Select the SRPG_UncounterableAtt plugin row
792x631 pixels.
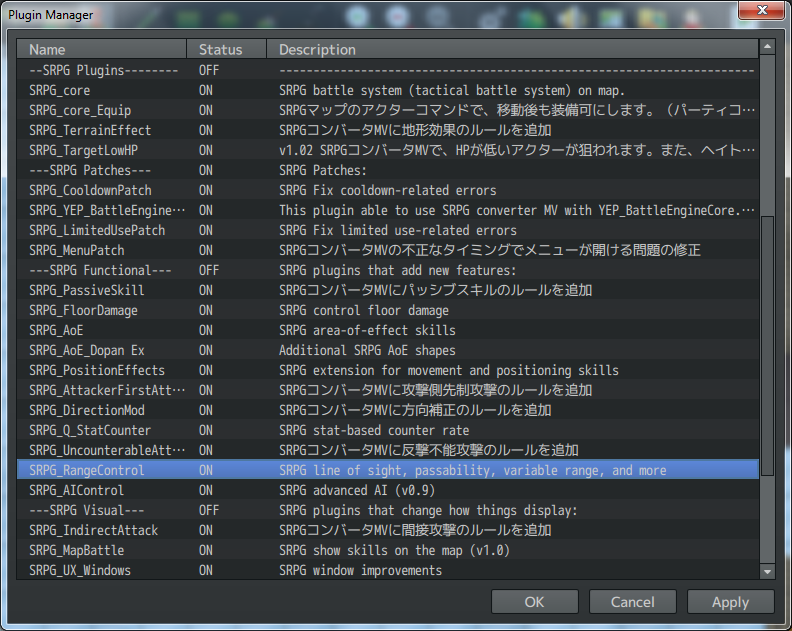(x=387, y=450)
